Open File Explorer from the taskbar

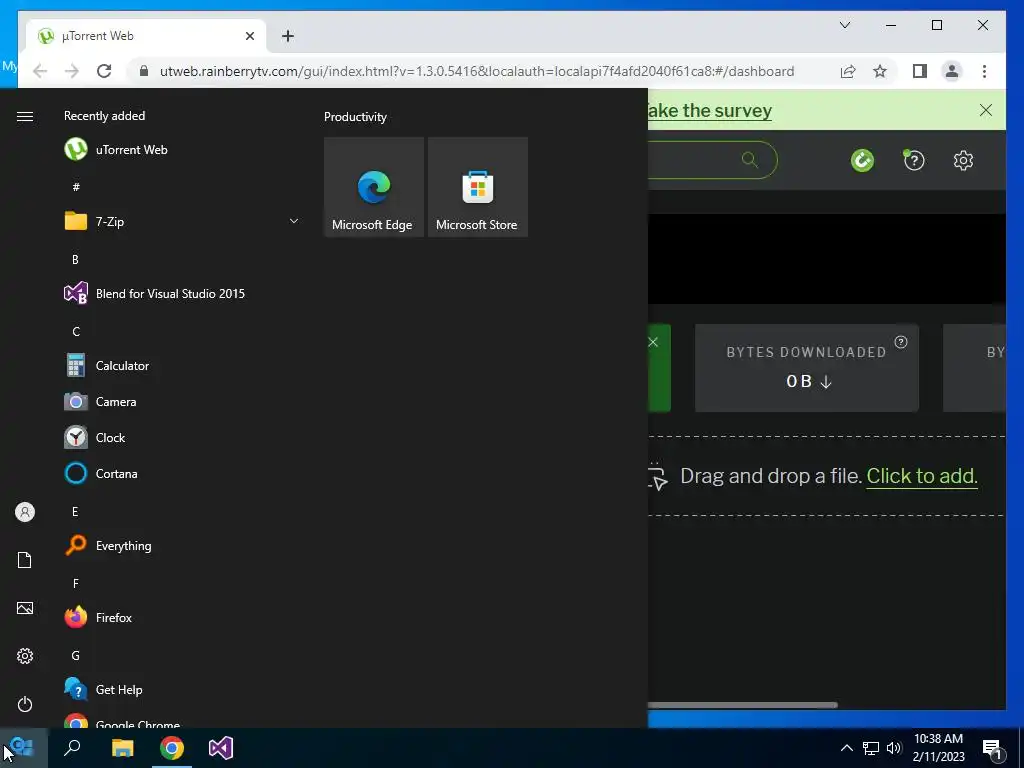[122, 748]
